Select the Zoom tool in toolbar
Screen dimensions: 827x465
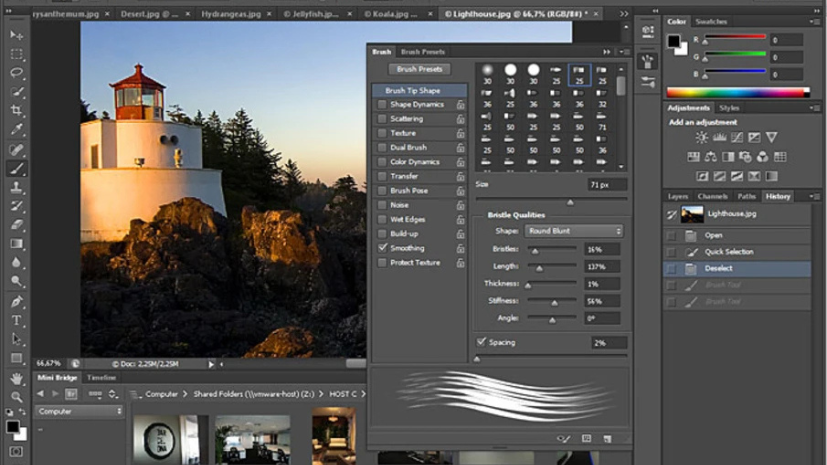click(17, 397)
